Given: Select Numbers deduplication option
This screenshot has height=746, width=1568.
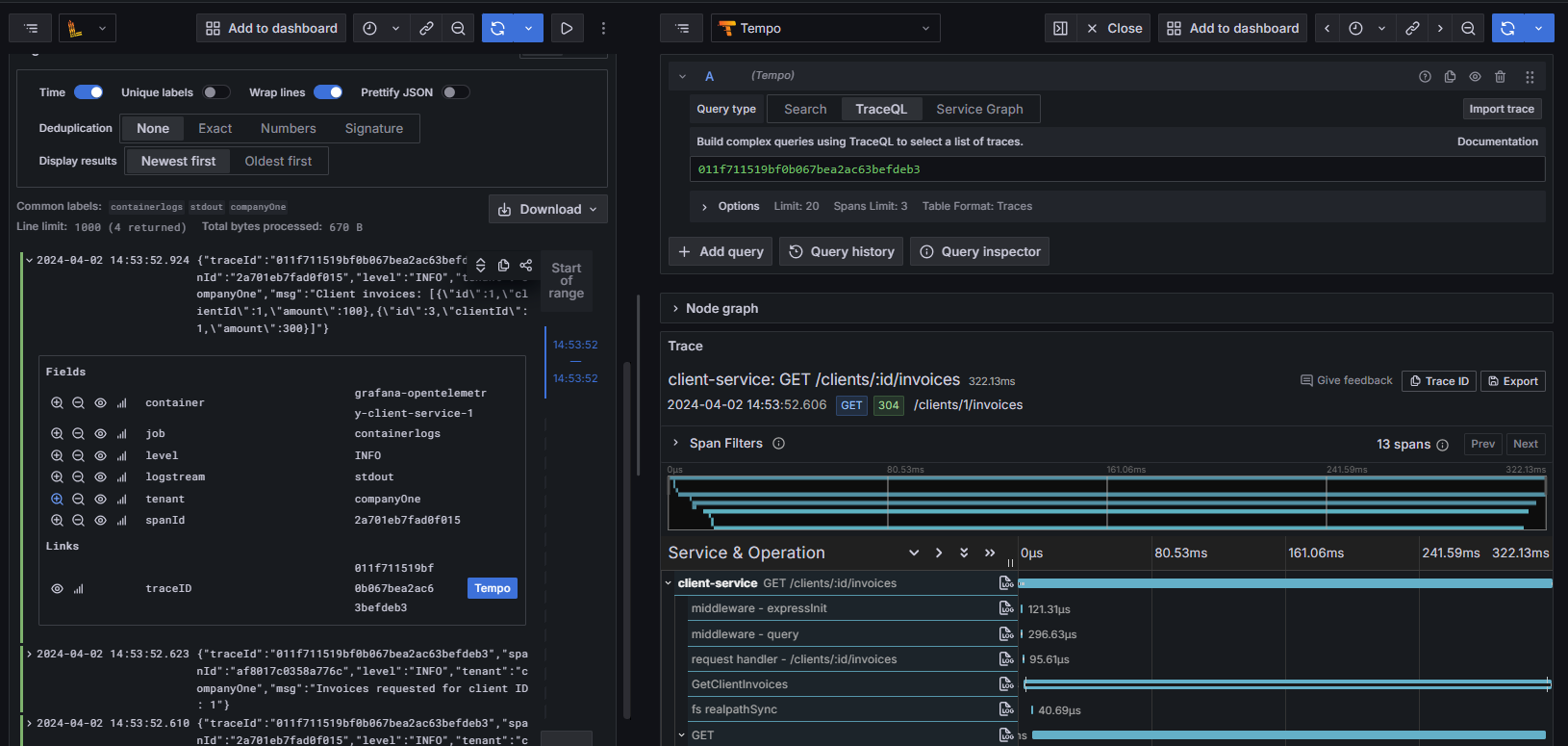Looking at the screenshot, I should (289, 128).
